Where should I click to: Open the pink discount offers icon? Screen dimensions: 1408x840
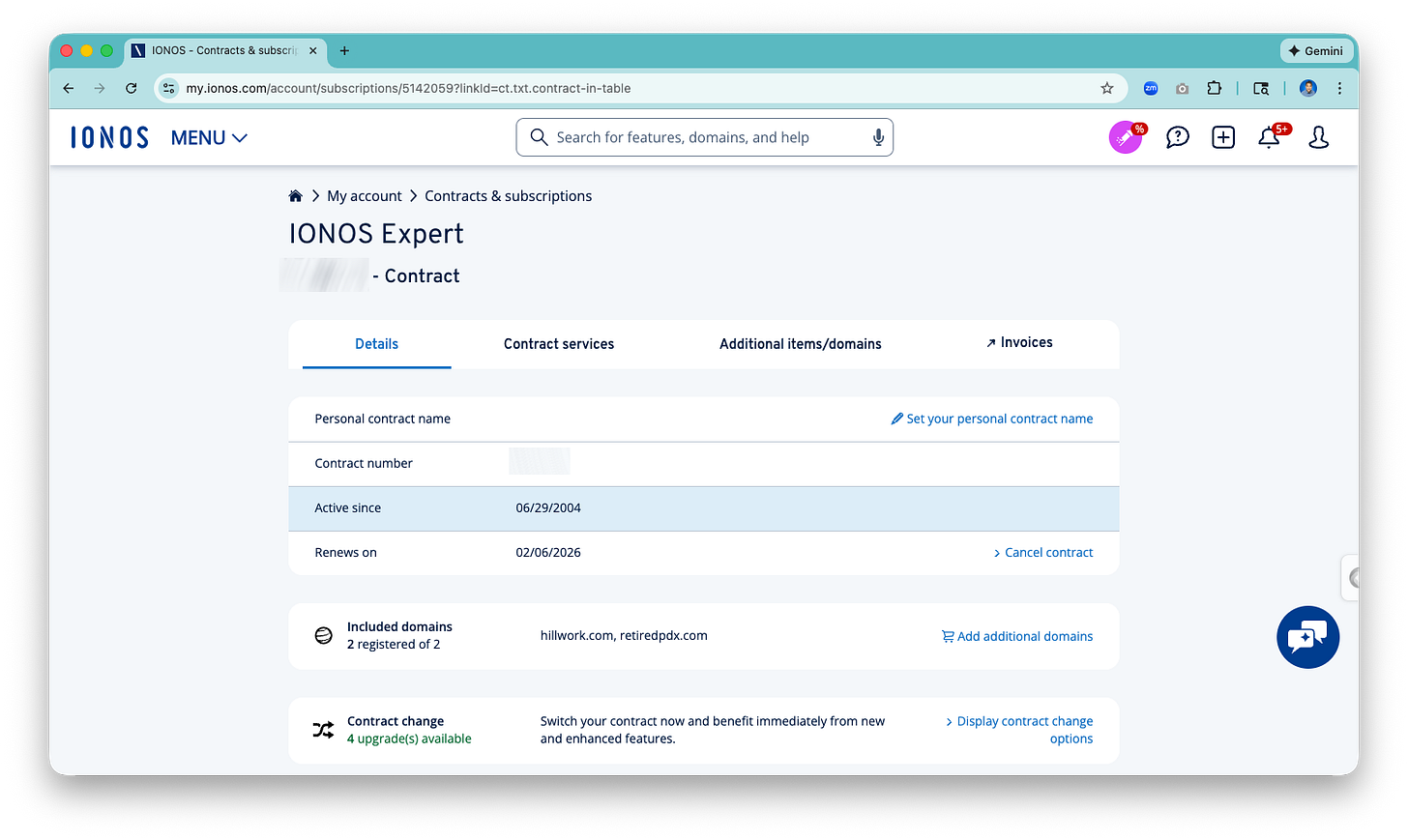tap(1126, 137)
